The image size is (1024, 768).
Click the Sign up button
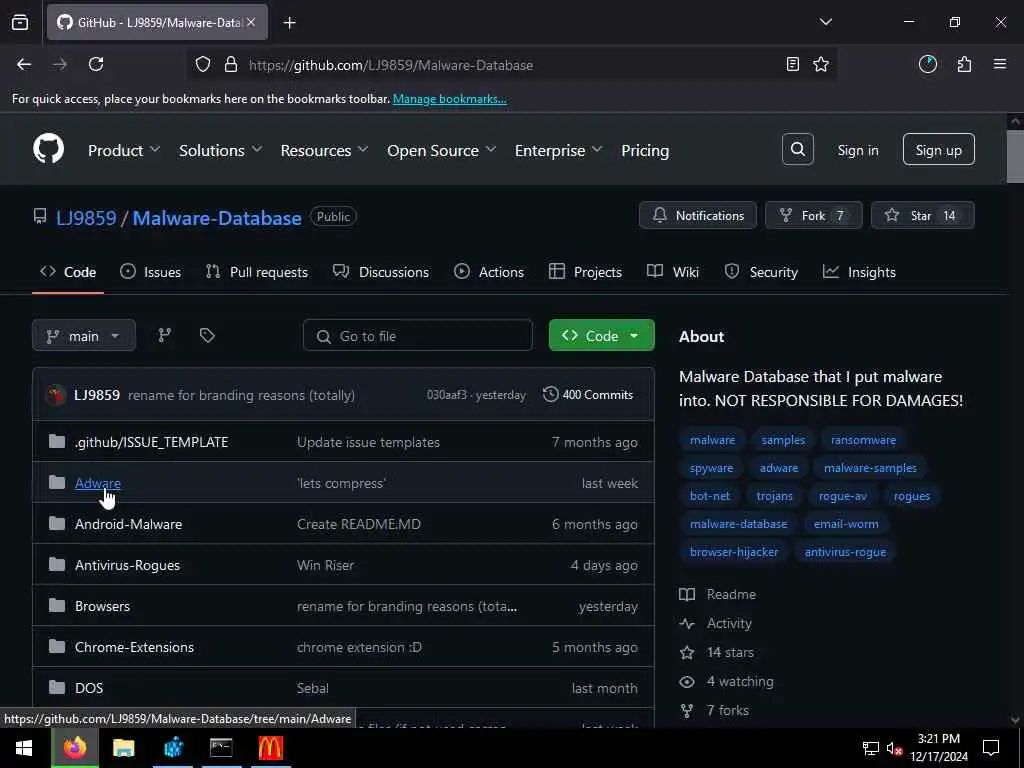pyautogui.click(x=938, y=150)
